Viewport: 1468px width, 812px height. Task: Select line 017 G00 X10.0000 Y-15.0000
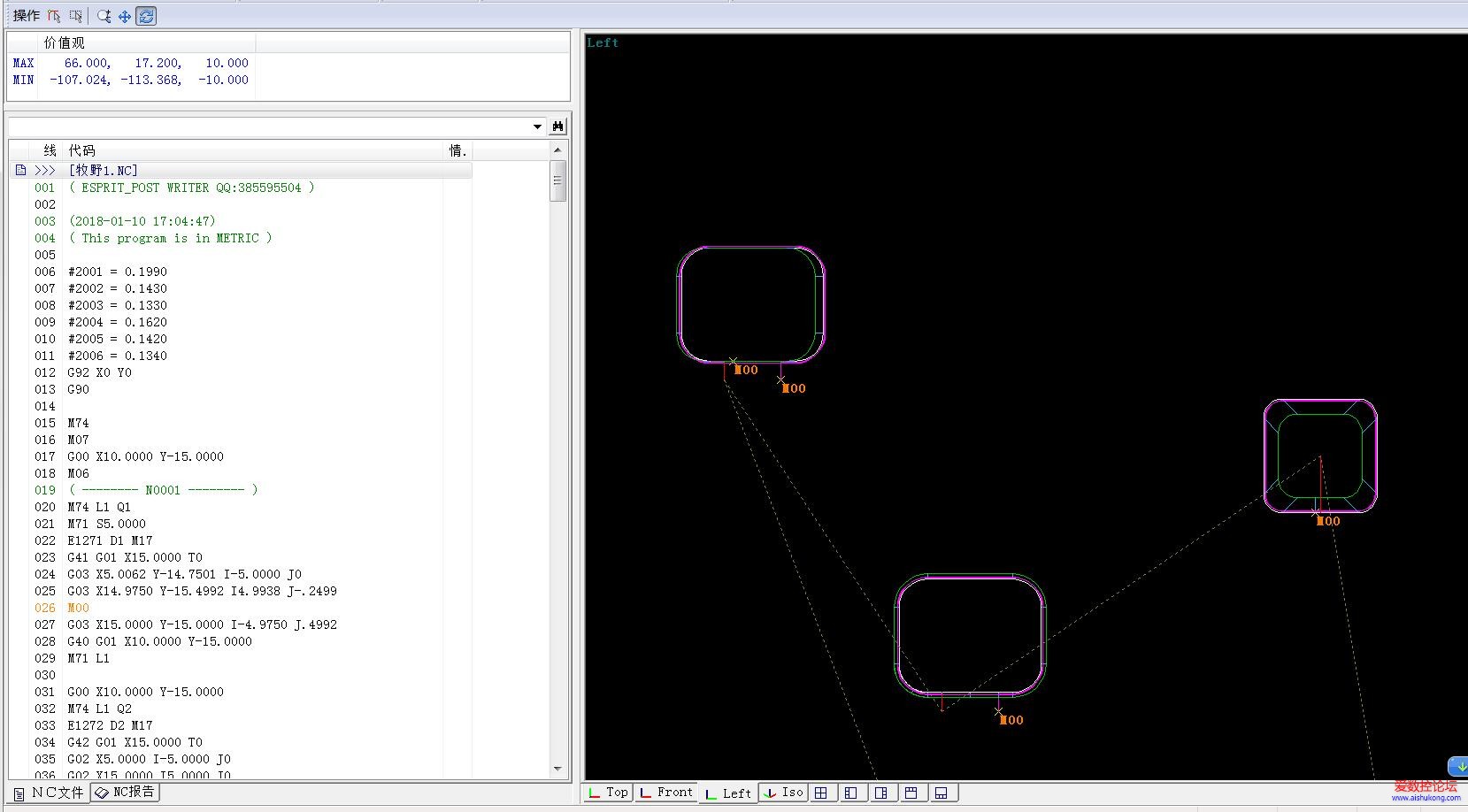(241, 456)
